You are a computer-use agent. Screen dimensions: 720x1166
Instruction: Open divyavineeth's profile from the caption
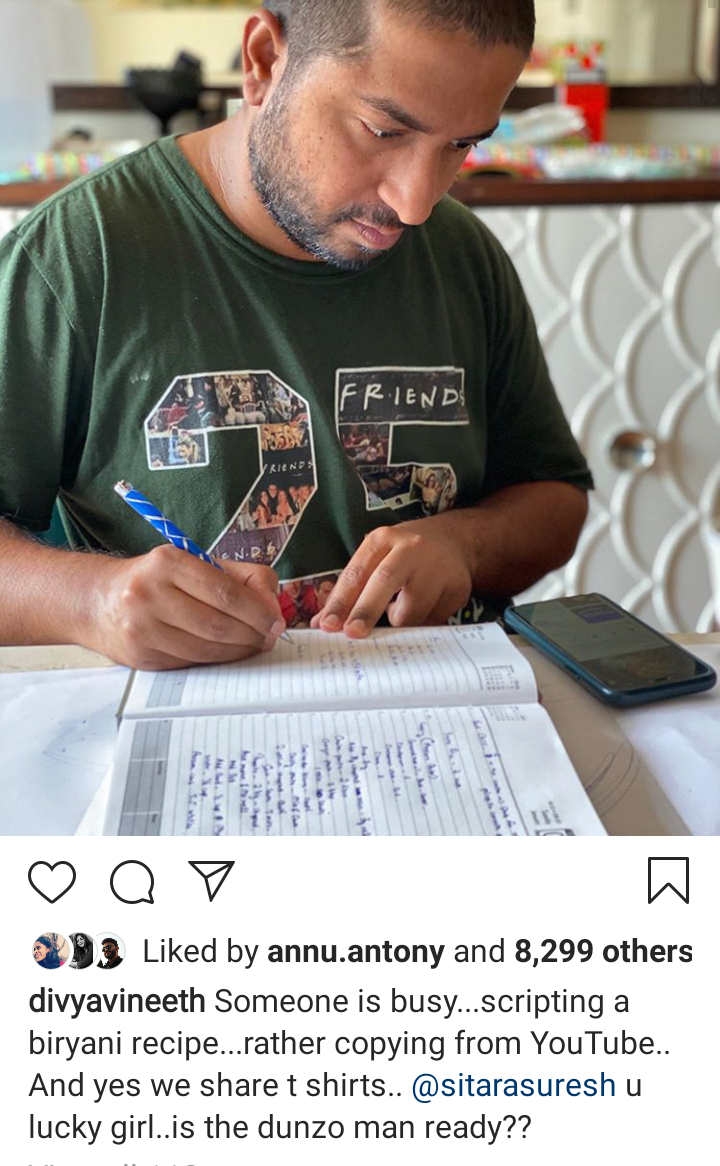[x=117, y=1002]
